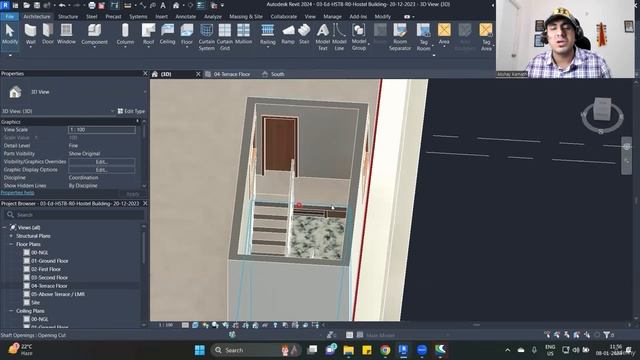640x360 pixels.
Task: Open the Manage ribbon tab
Action: [x=332, y=17]
